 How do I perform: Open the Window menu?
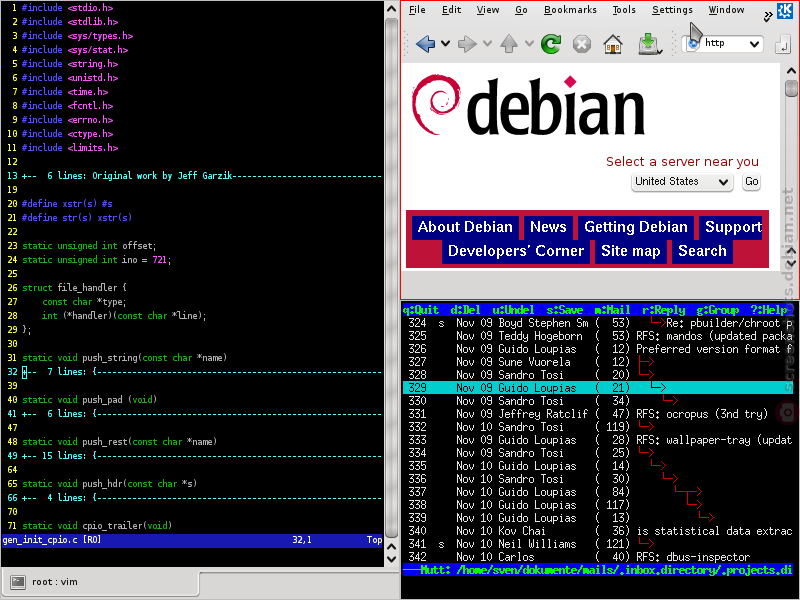coord(727,10)
